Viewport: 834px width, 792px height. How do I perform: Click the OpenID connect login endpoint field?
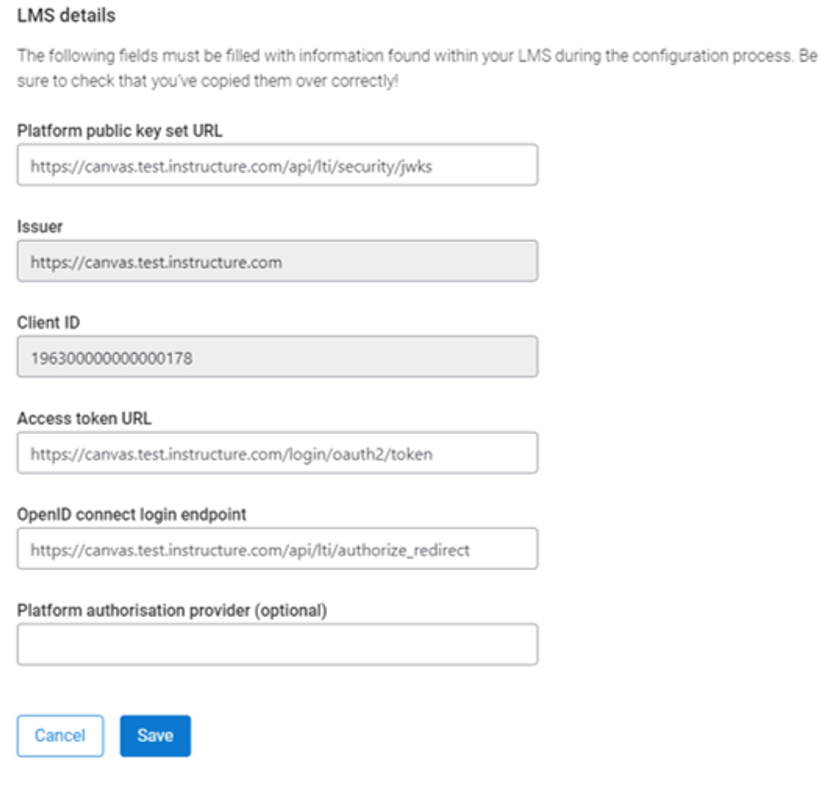(277, 549)
